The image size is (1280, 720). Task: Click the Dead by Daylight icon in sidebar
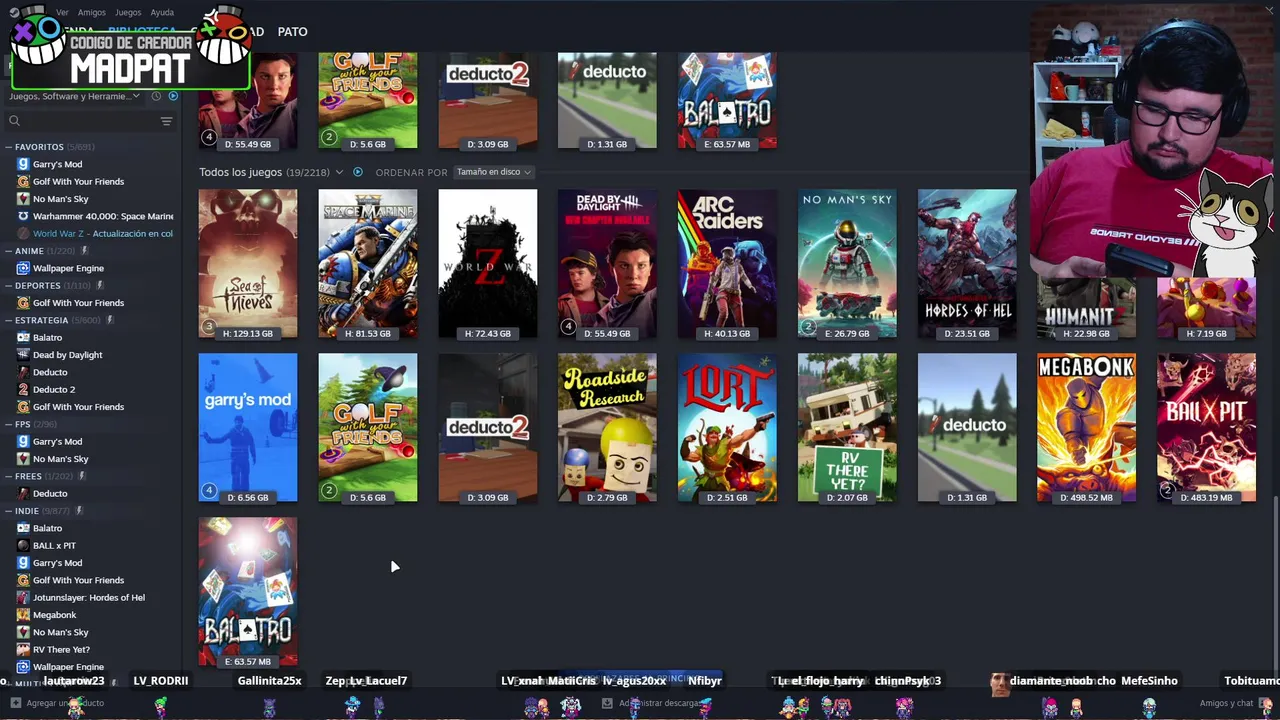[x=23, y=355]
